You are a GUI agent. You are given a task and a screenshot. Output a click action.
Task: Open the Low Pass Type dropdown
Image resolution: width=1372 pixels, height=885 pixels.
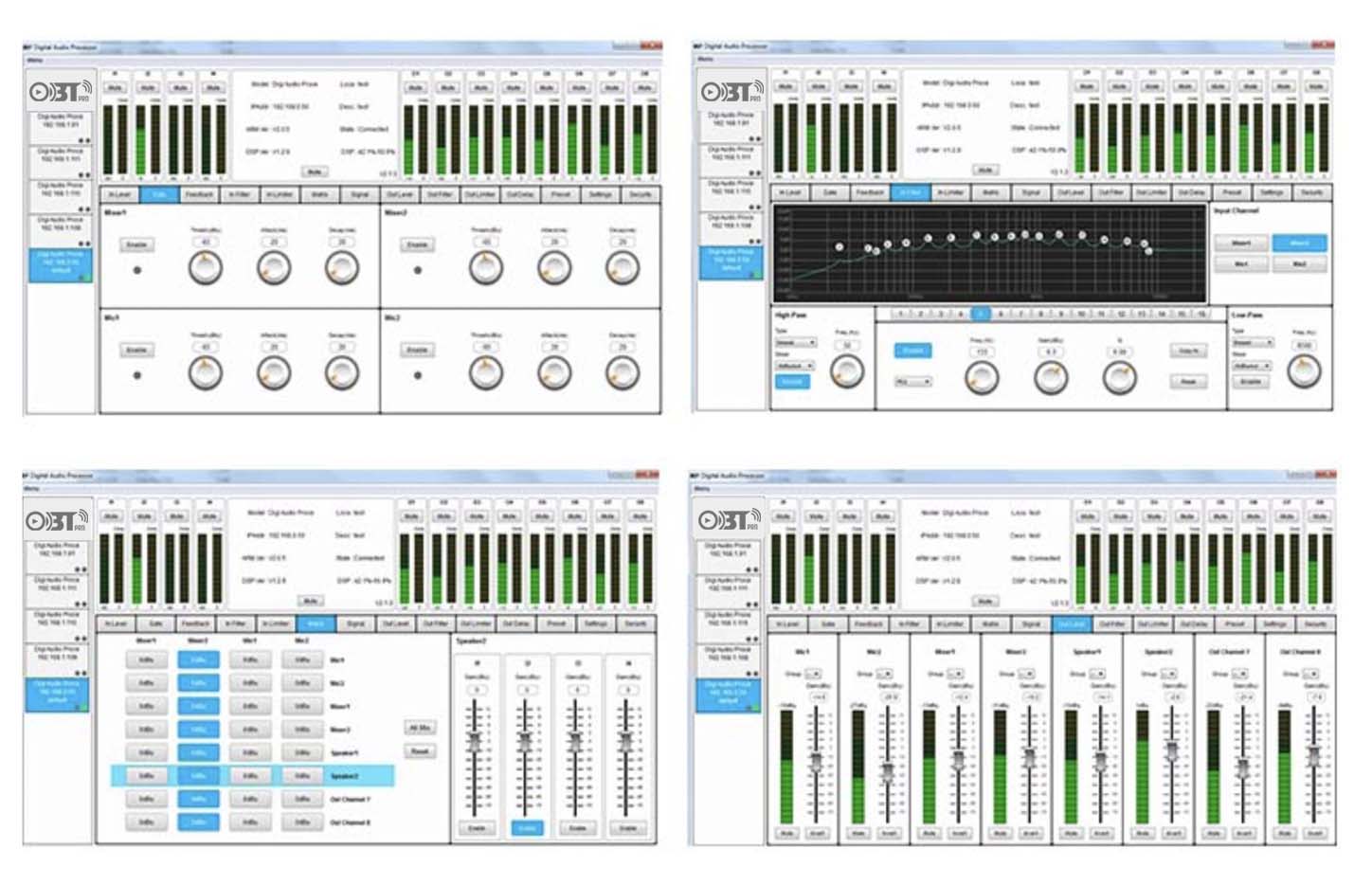point(1252,342)
